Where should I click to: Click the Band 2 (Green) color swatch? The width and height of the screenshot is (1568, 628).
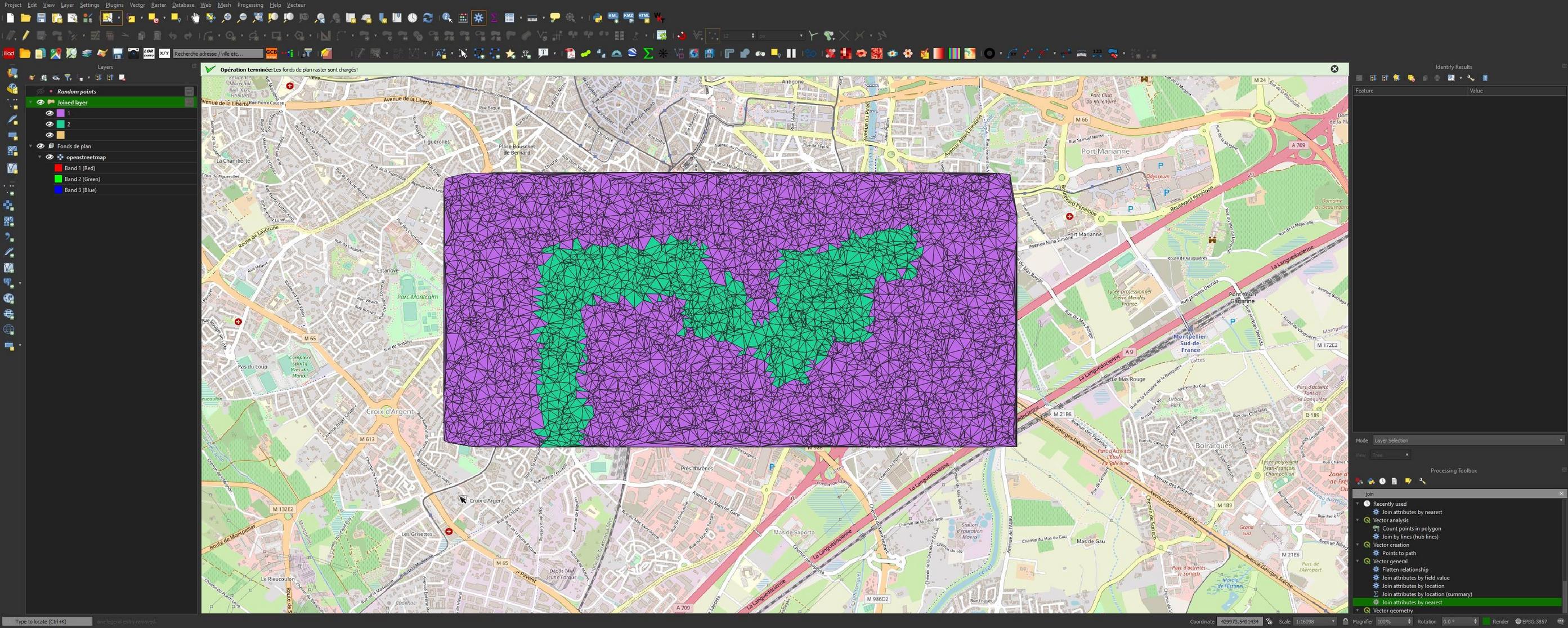point(59,179)
